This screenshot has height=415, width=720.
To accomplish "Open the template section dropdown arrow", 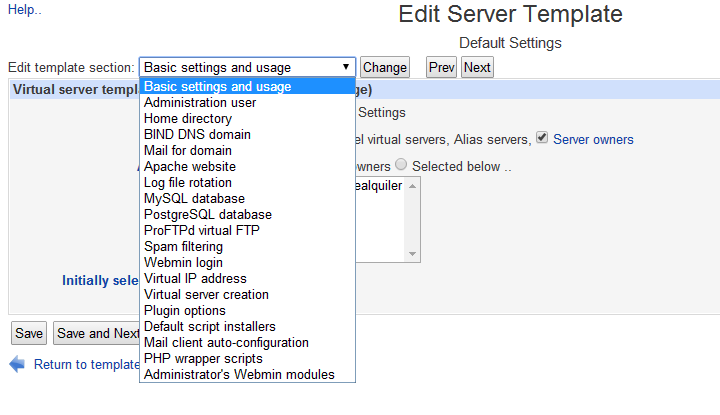I will [x=346, y=67].
